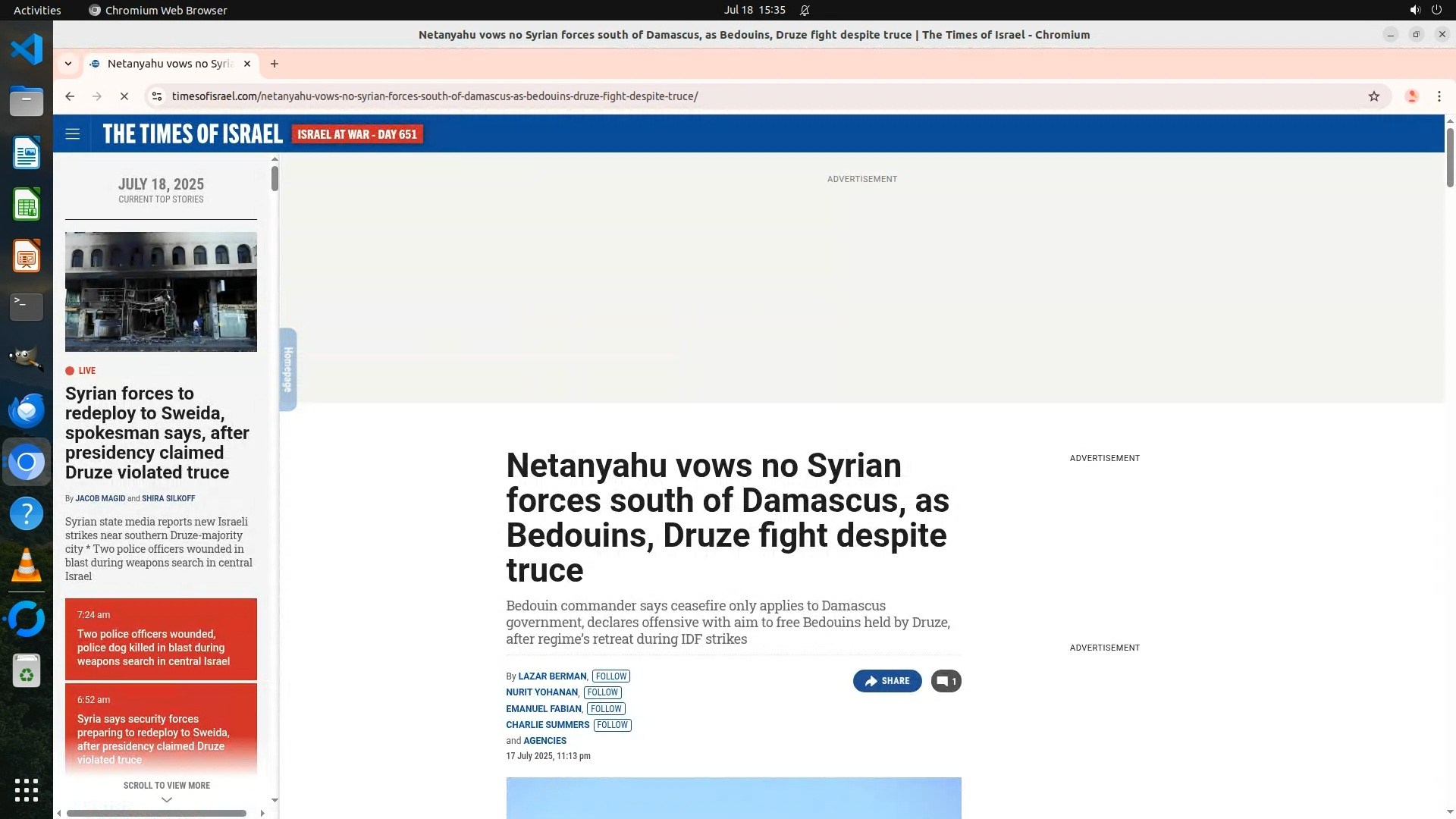Stop page loading with the X button
This screenshot has width=1456, height=819.
click(x=124, y=96)
